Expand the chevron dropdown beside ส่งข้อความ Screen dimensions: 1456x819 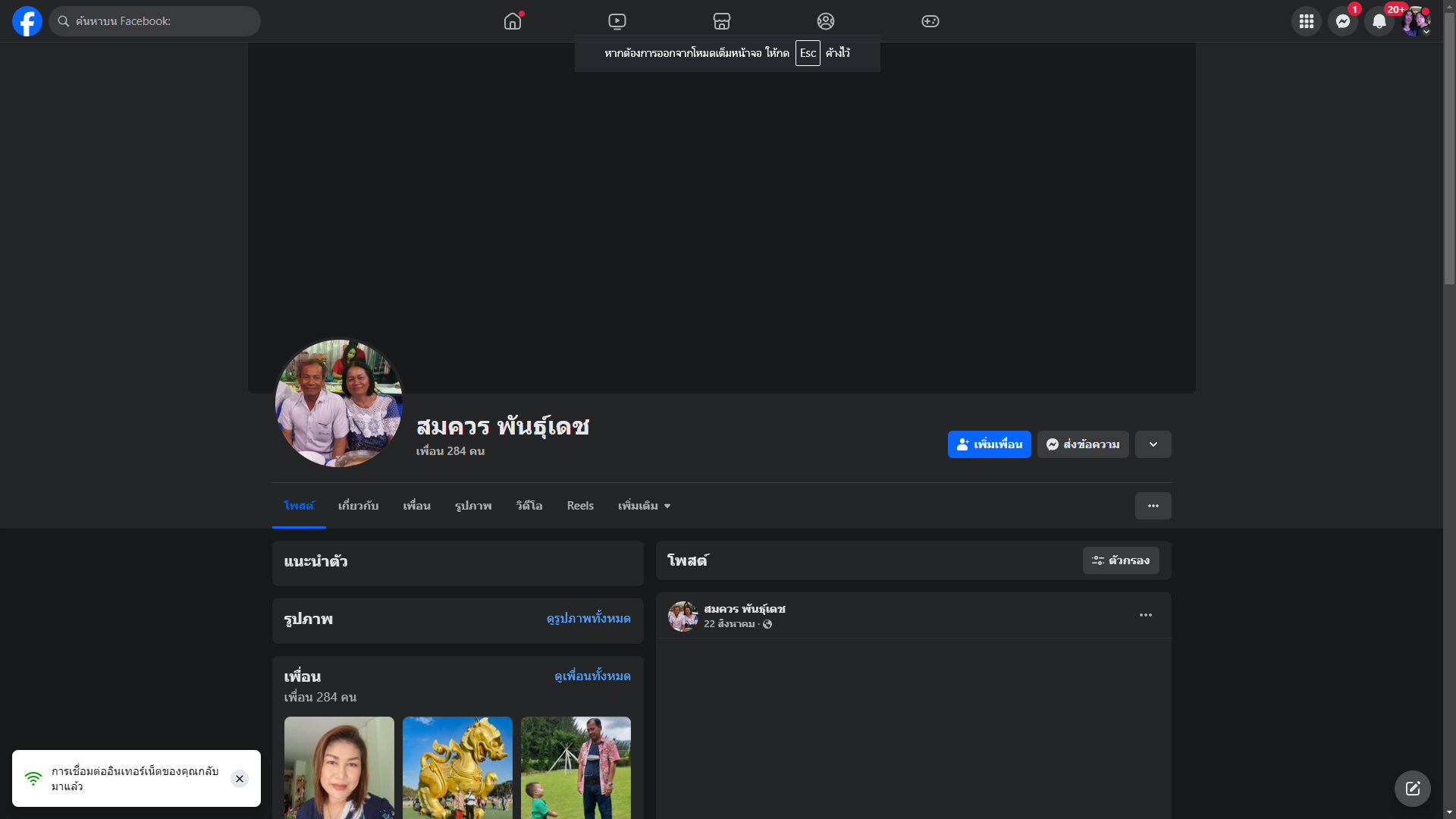[x=1153, y=444]
